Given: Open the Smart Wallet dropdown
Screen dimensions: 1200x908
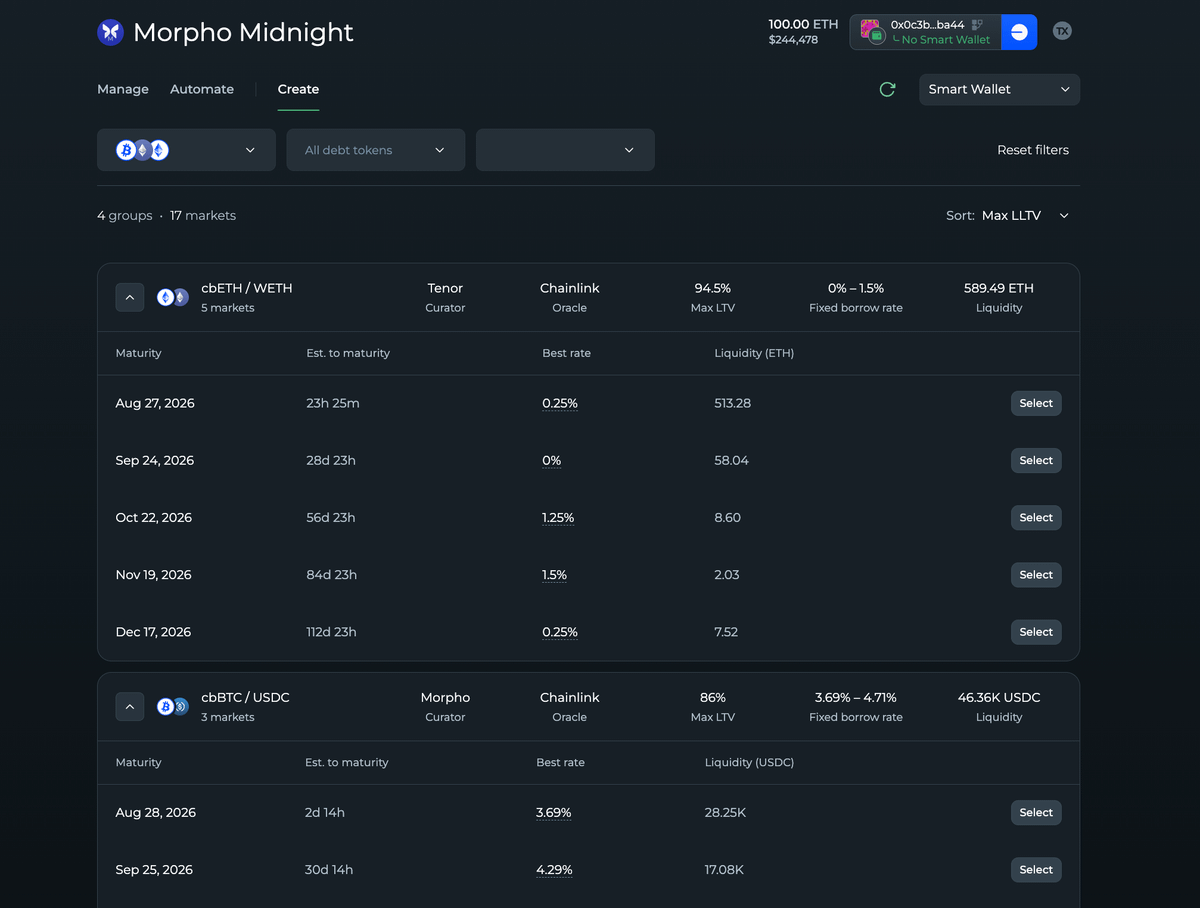Looking at the screenshot, I should click(x=999, y=89).
